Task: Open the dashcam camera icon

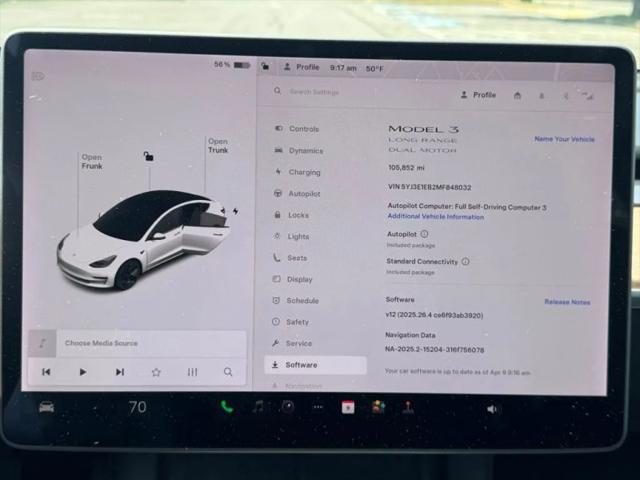Action: pos(288,407)
